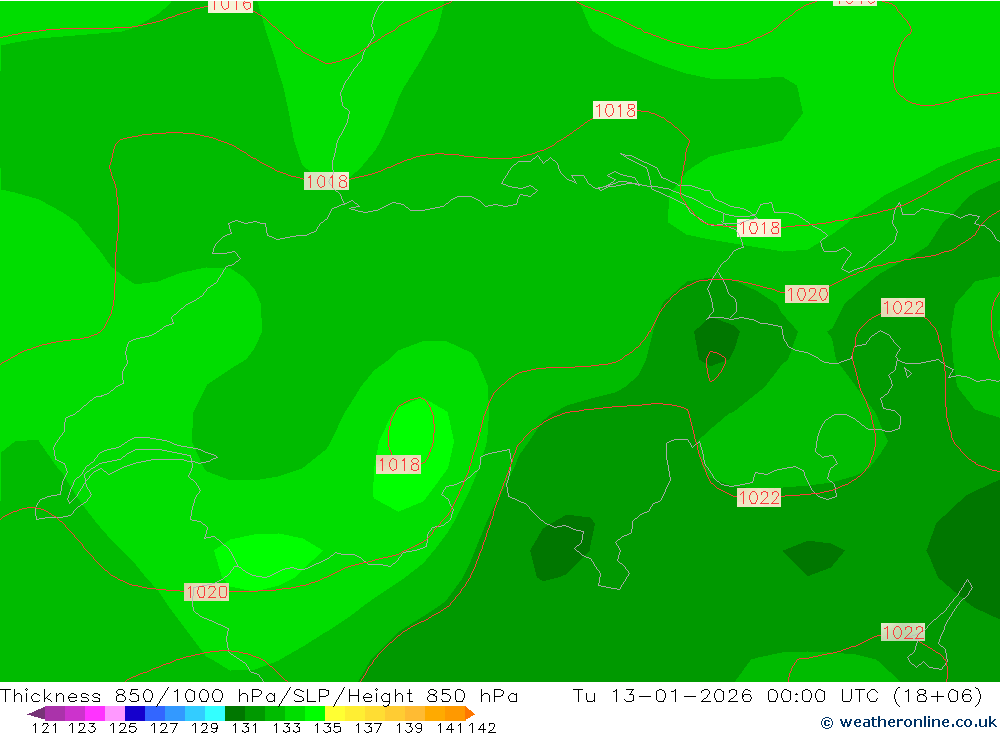The height and width of the screenshot is (733, 1000).
Task: Click the legend value 135
Action: coord(327,728)
